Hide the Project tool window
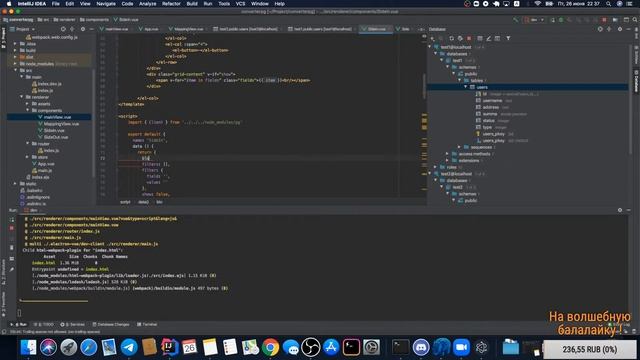This screenshot has height=360, width=640. (91, 29)
